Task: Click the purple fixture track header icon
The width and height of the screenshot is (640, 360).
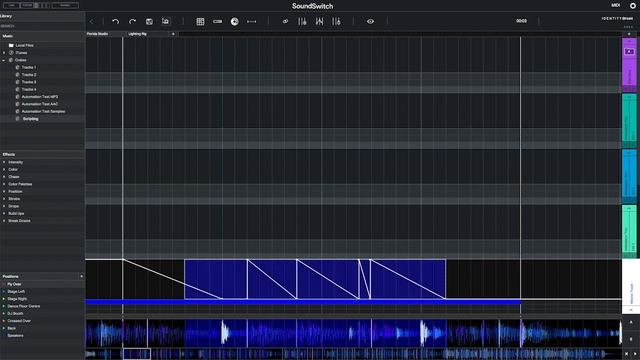Action: [629, 51]
